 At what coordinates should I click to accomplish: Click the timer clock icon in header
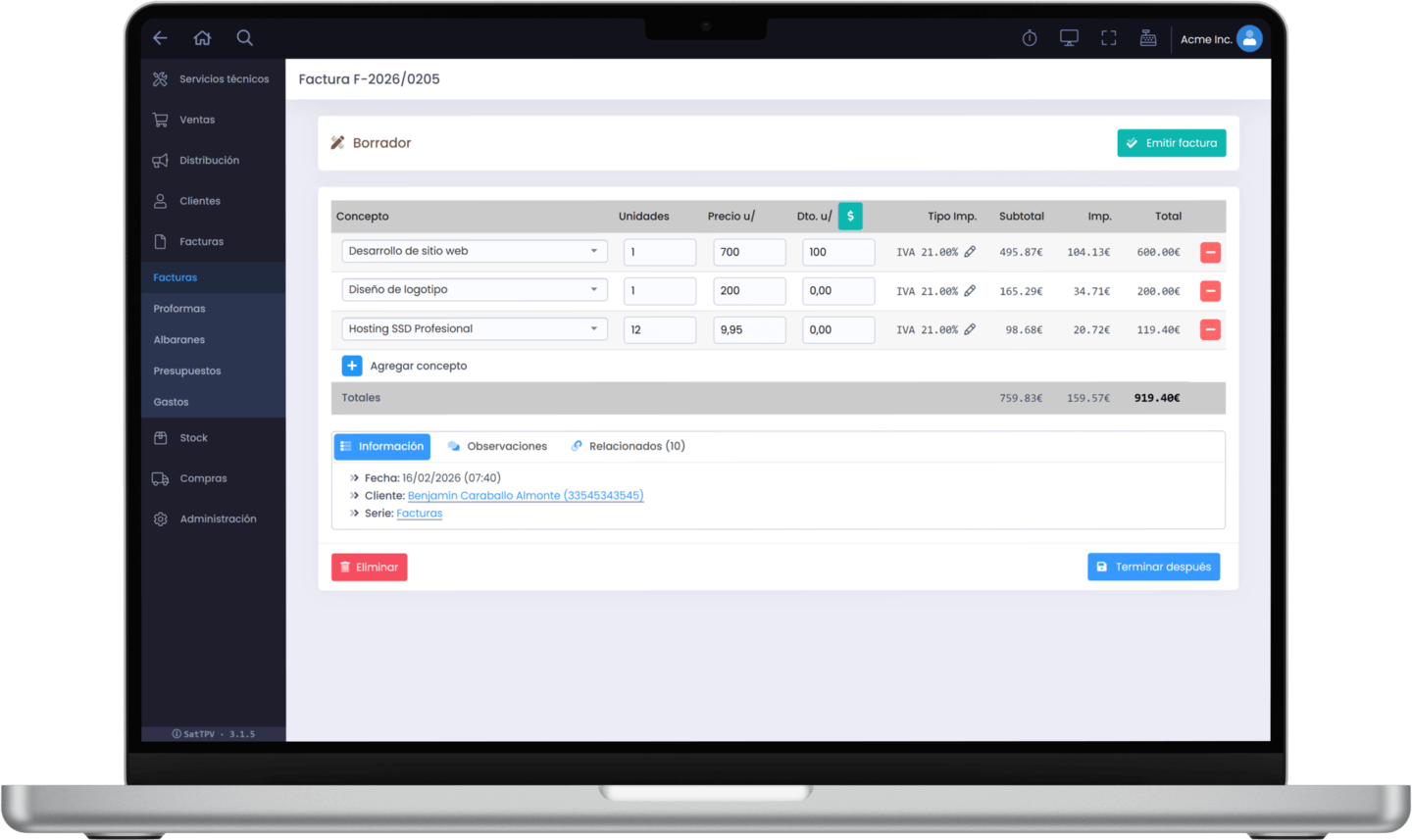1030,38
